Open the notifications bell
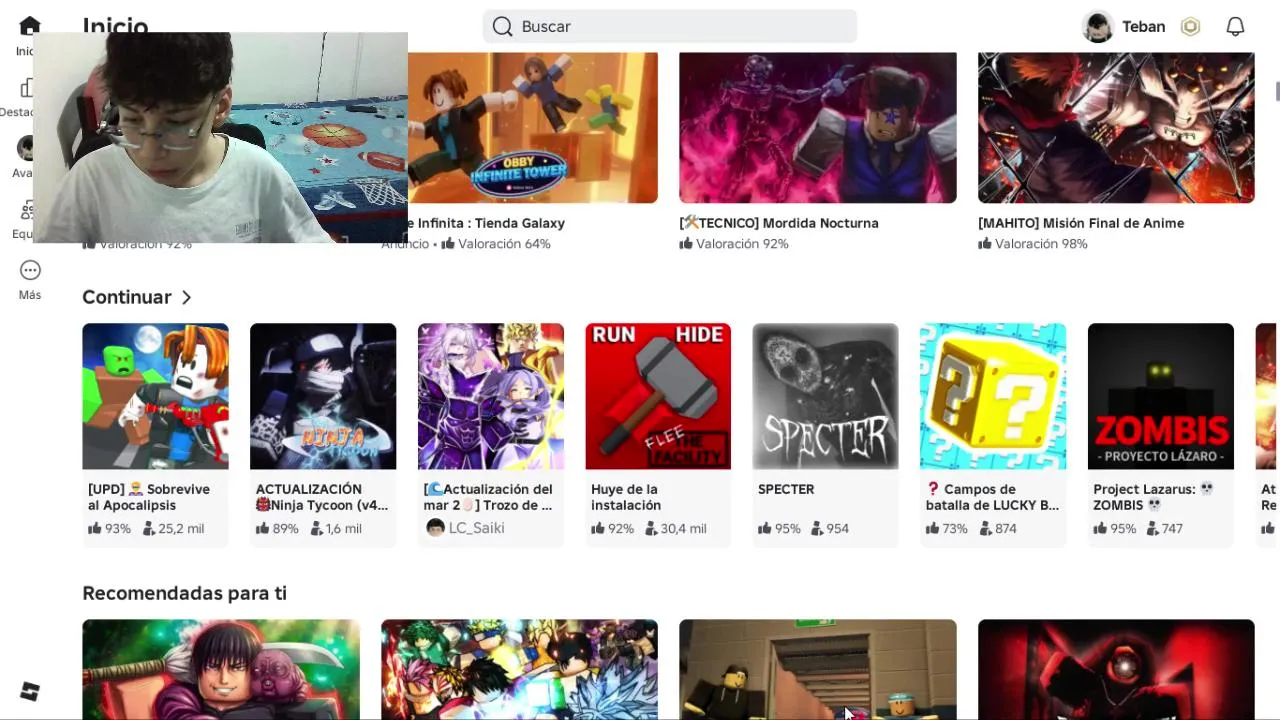Image resolution: width=1280 pixels, height=720 pixels. [1235, 27]
